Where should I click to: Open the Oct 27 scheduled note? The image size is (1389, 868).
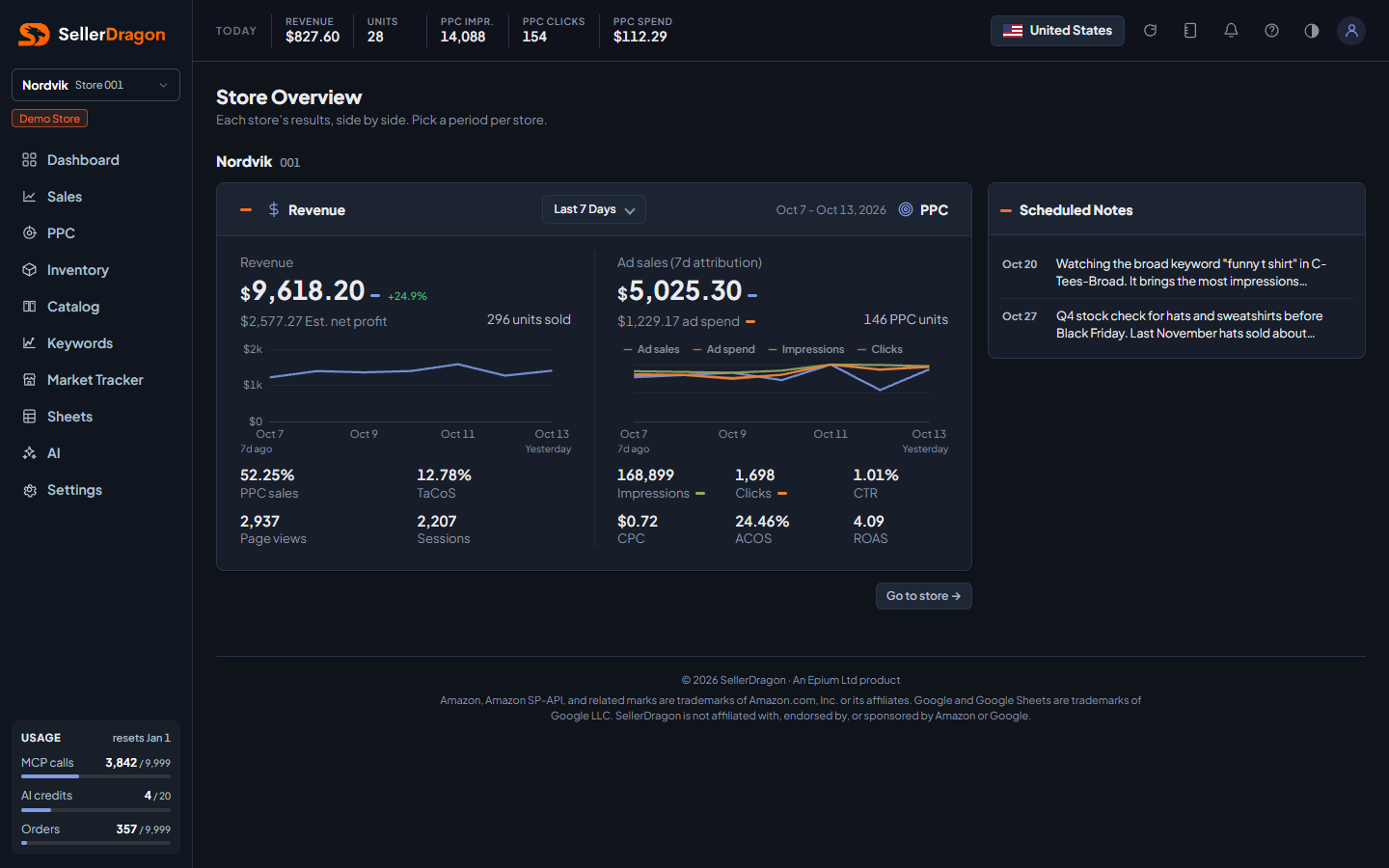pos(1176,324)
